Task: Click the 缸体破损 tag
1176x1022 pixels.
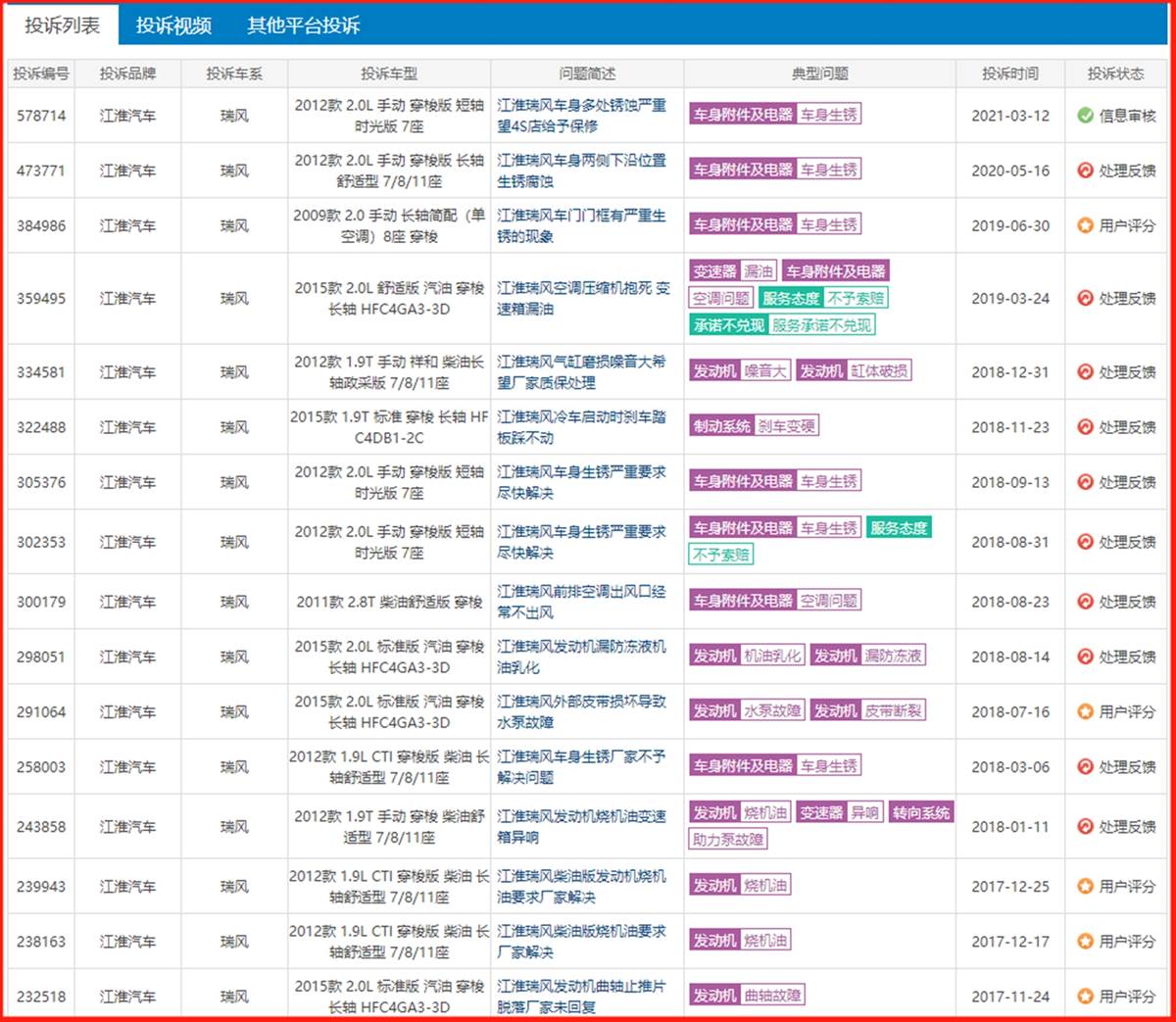Action: coord(878,371)
